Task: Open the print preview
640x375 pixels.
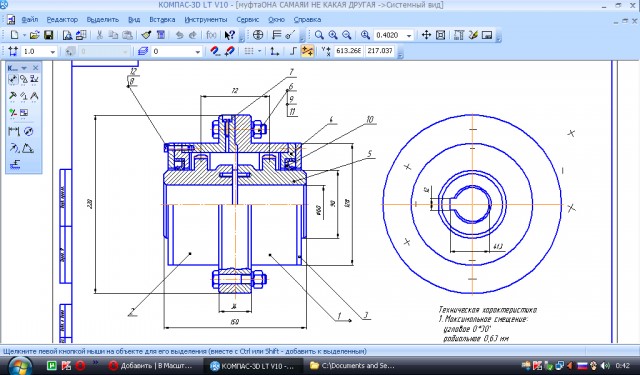Action: coord(67,35)
